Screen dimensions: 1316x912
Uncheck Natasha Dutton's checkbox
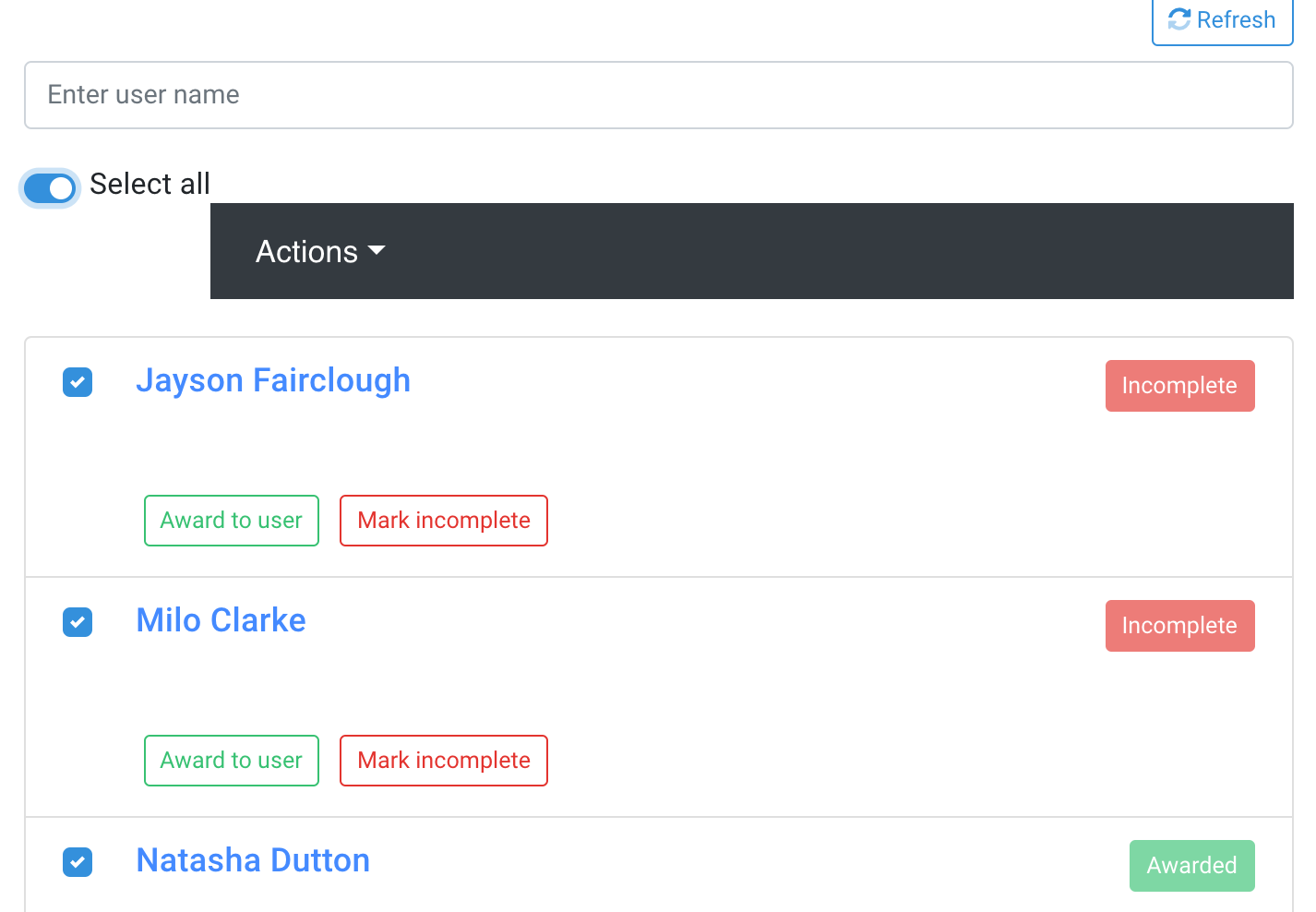point(78,862)
